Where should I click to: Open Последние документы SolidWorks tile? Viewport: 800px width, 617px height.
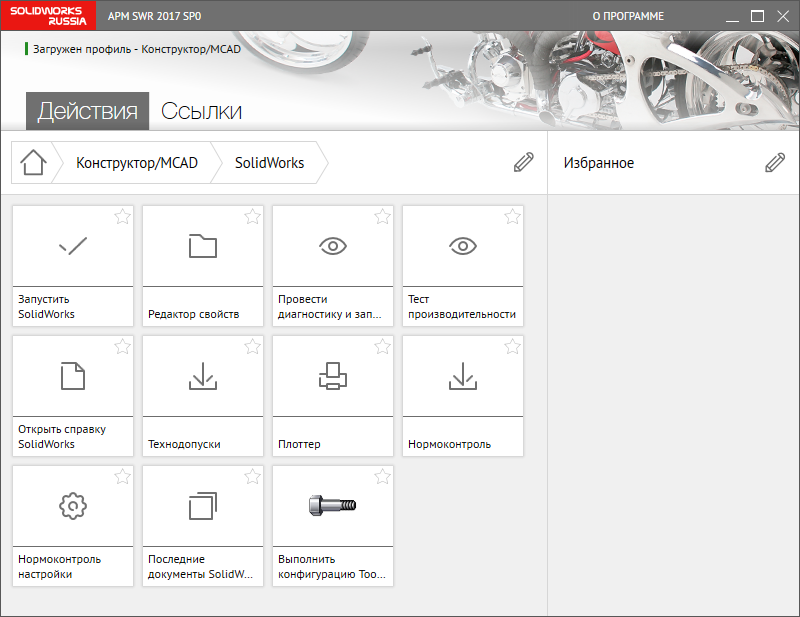point(203,526)
